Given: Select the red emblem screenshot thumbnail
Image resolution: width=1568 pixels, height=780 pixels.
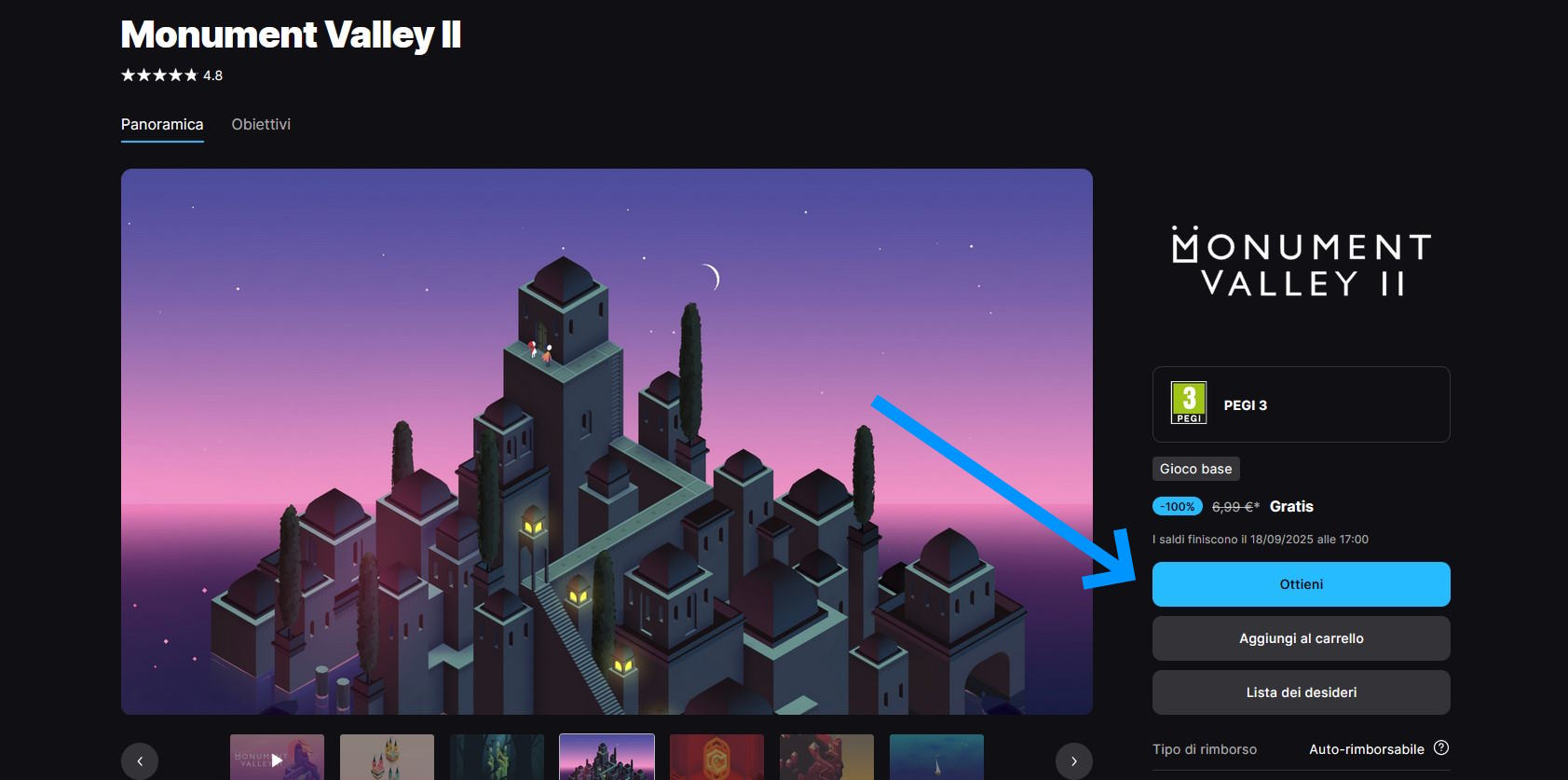Looking at the screenshot, I should coord(716,757).
